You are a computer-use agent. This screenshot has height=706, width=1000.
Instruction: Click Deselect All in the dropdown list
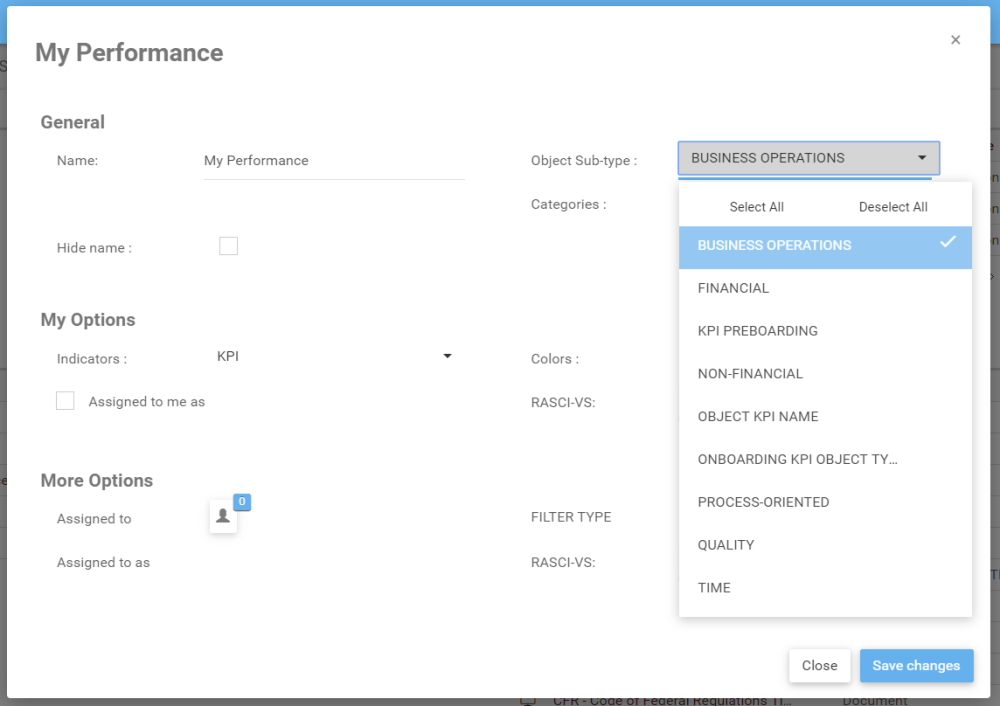[893, 207]
